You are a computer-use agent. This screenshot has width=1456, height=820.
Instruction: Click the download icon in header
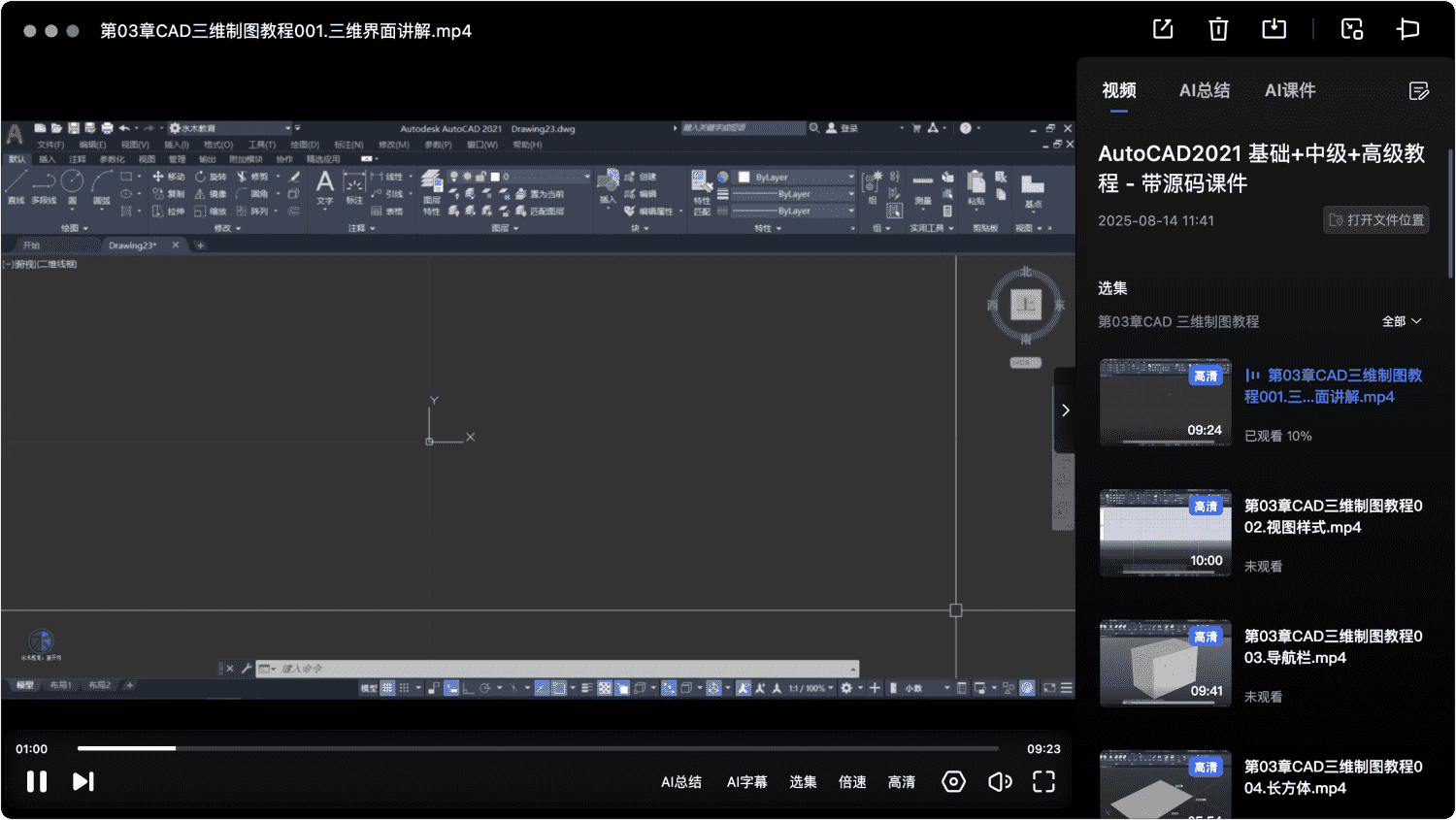pos(1274,29)
